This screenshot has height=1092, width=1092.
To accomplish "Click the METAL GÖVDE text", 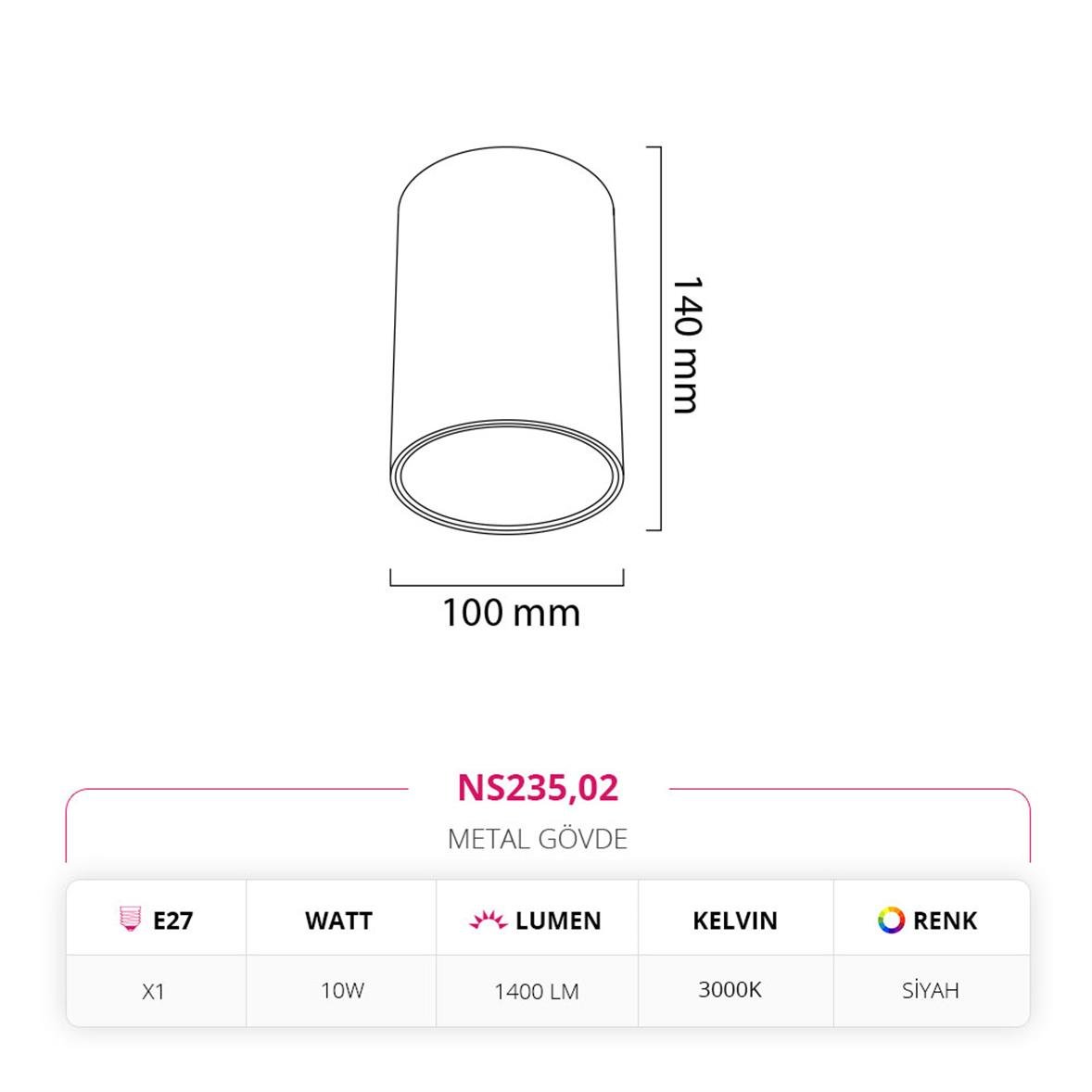I will pos(538,839).
